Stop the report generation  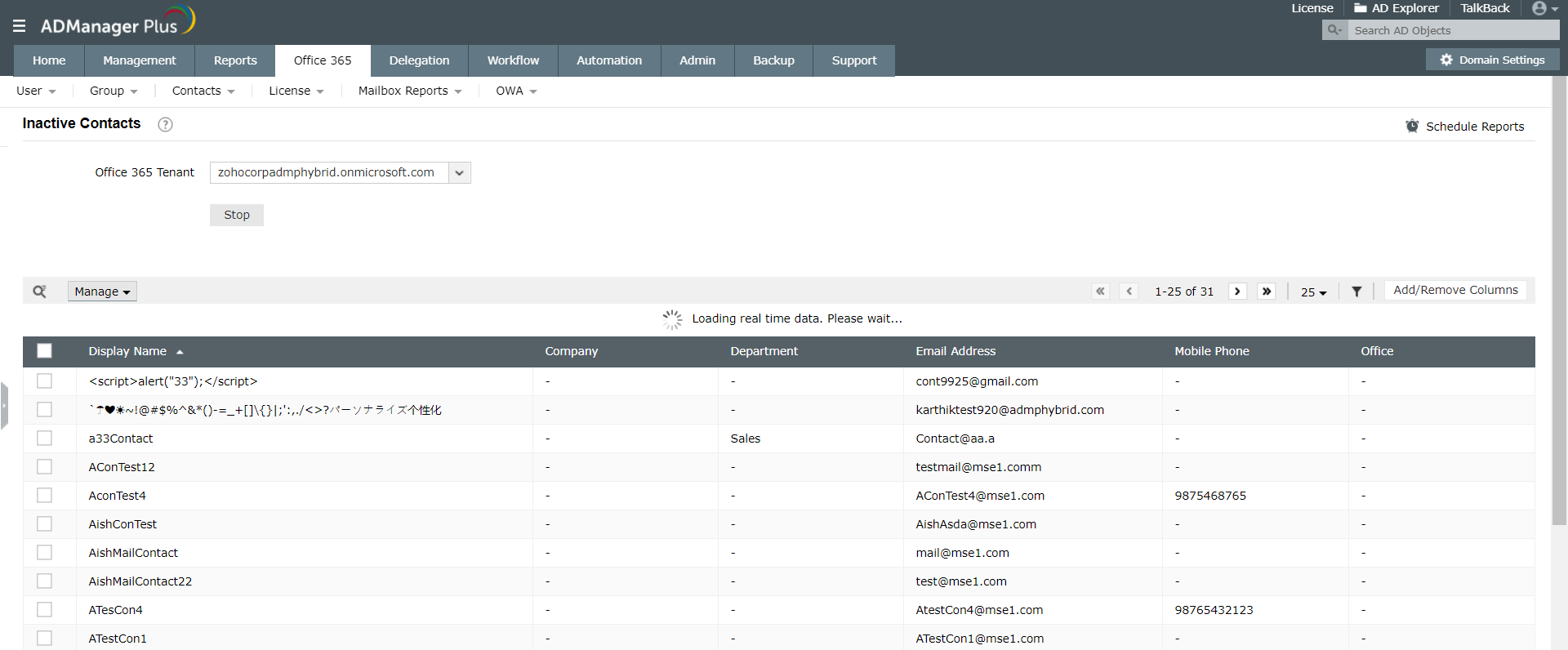point(237,215)
